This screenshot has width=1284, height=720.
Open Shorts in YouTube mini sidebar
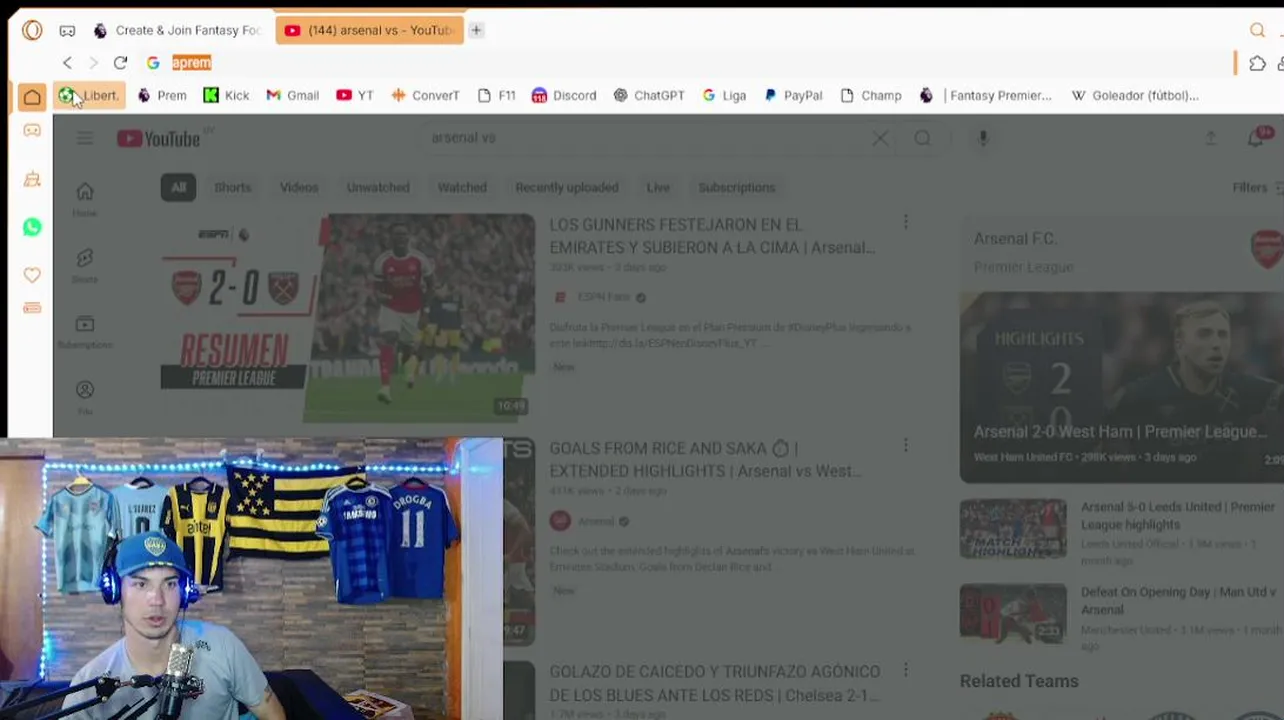(85, 265)
